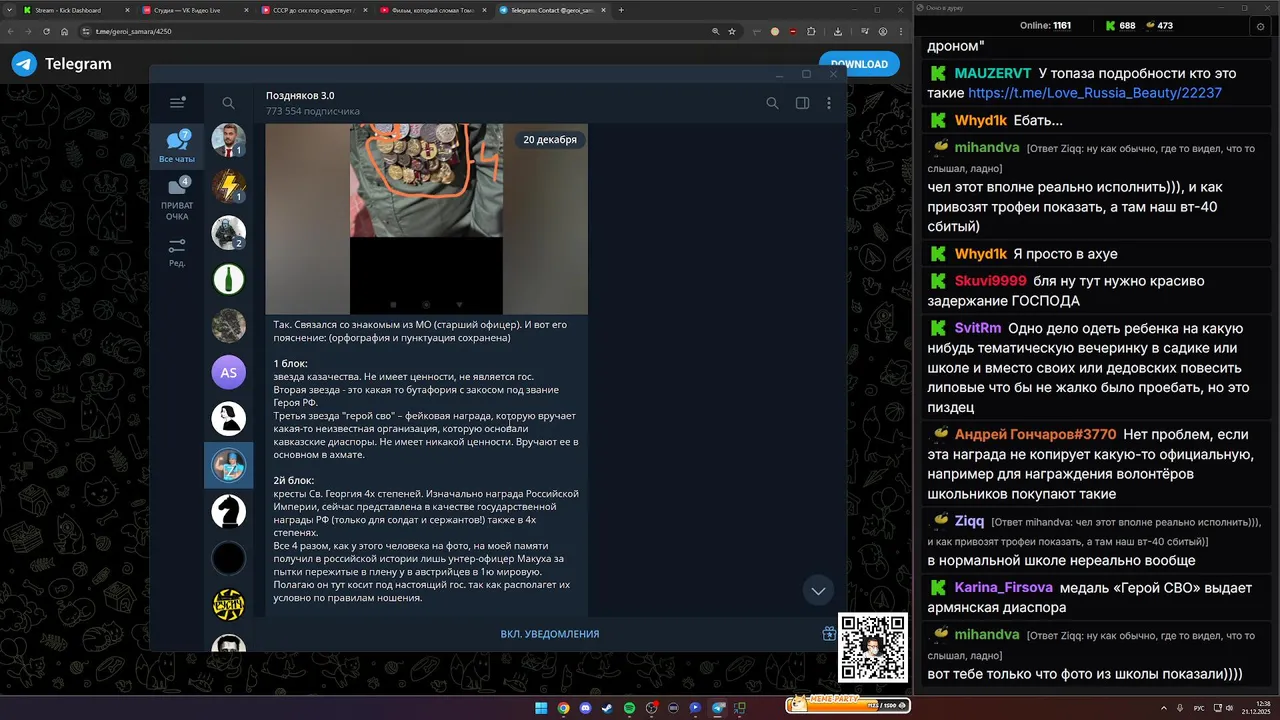Click the "Online: 1161" counter
Image resolution: width=1280 pixels, height=720 pixels.
pos(1045,26)
